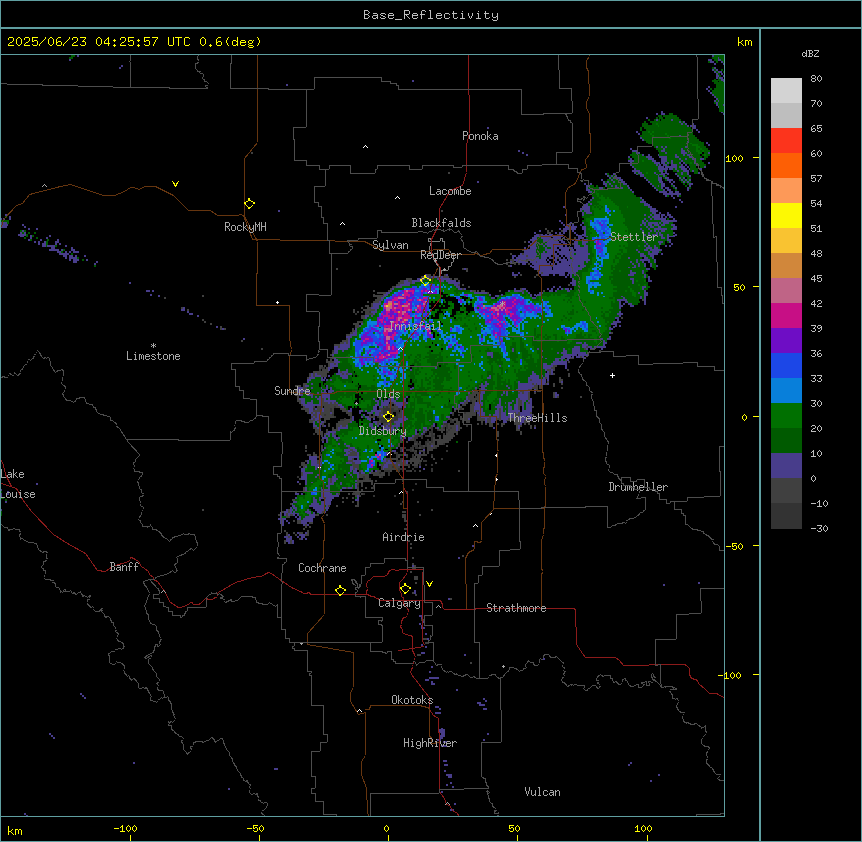Click the Sylvan label
Screen dimensions: 862x842
click(390, 245)
